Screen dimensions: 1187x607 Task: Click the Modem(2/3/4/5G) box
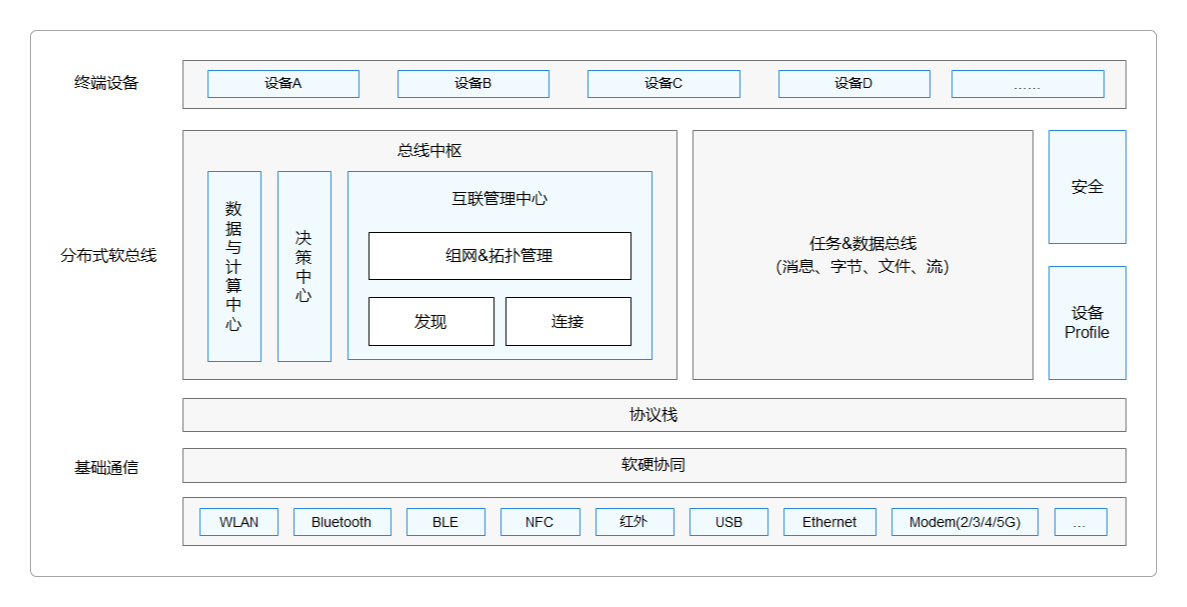tap(965, 522)
